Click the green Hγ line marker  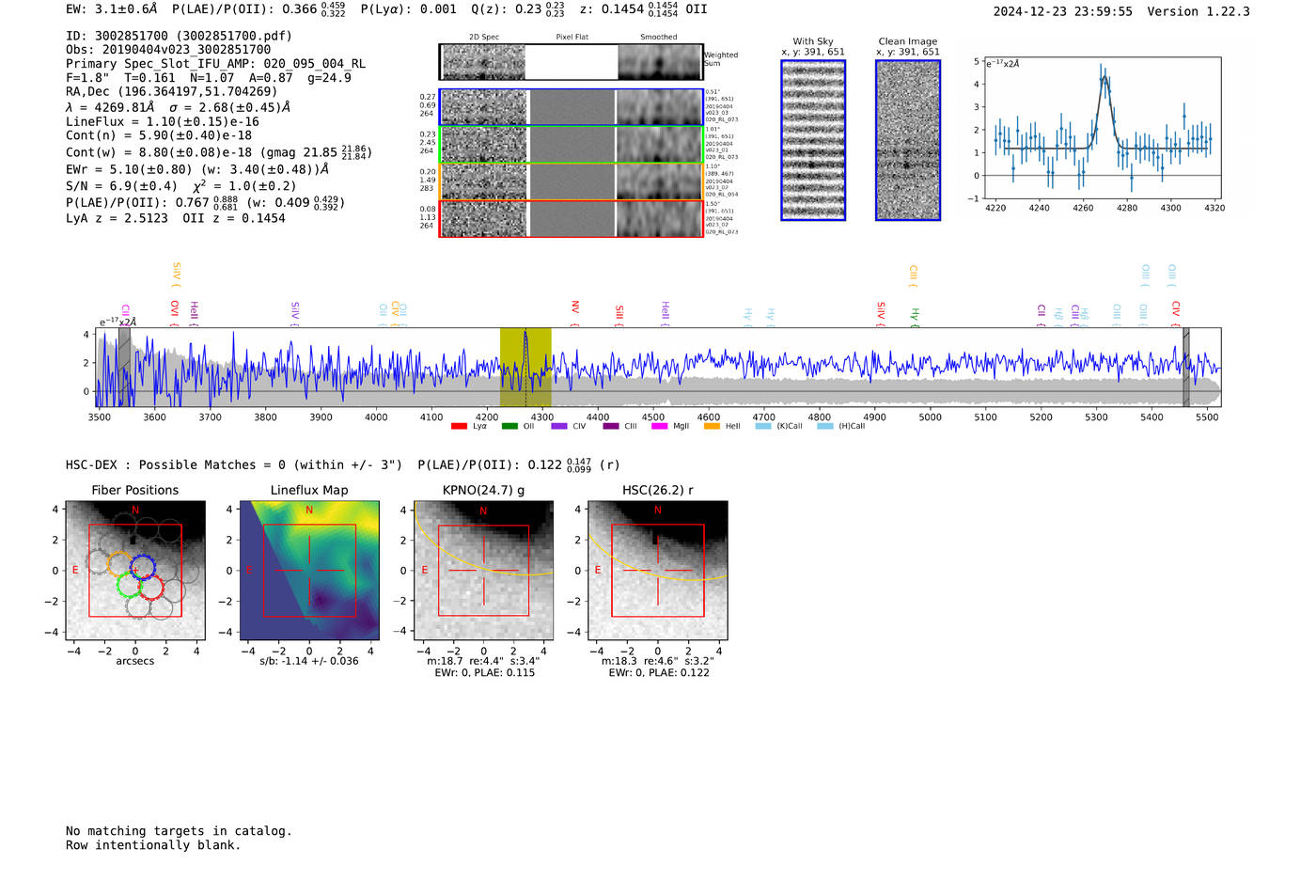pyautogui.click(x=915, y=317)
